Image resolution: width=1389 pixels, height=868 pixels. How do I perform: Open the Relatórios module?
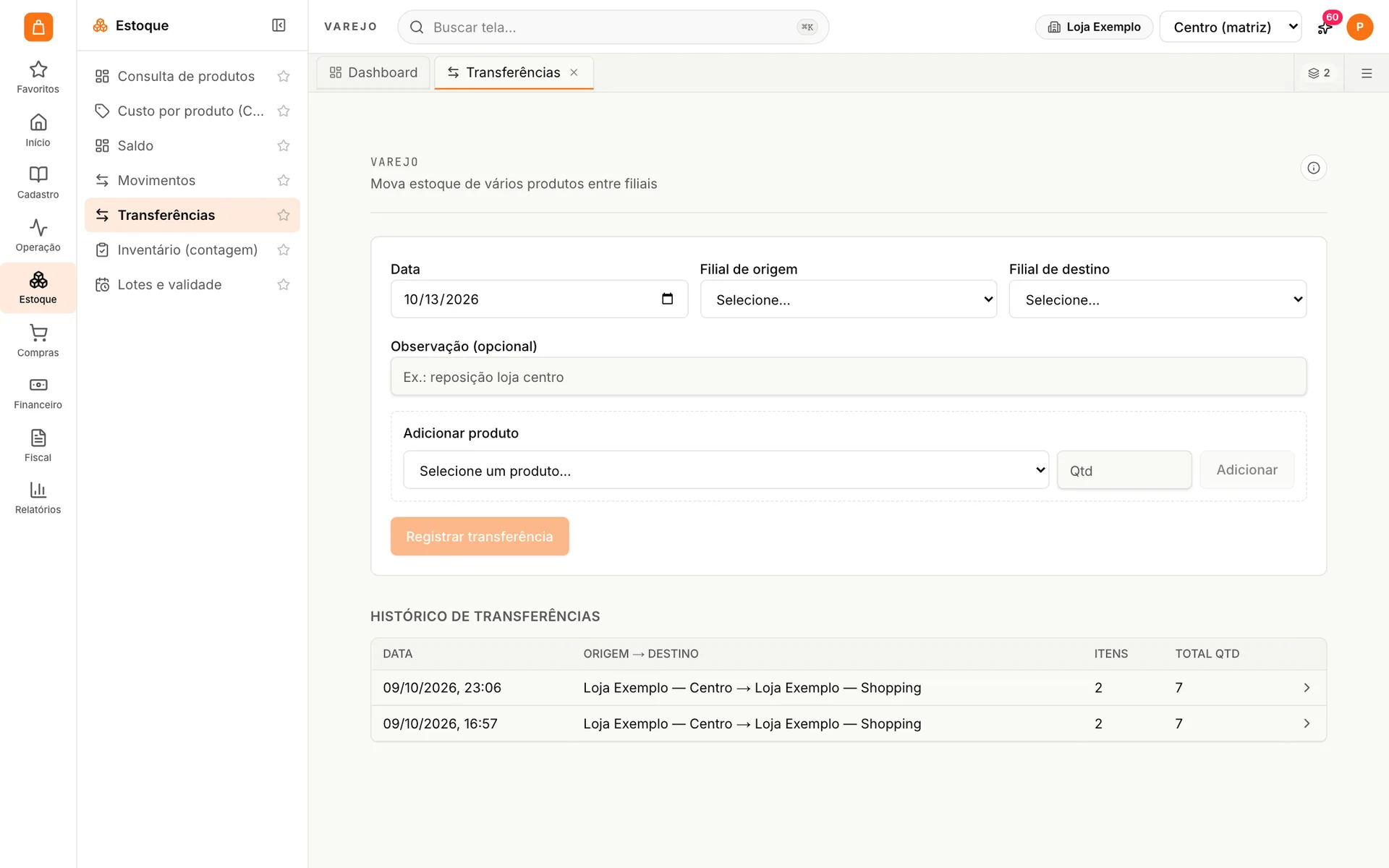click(x=38, y=498)
